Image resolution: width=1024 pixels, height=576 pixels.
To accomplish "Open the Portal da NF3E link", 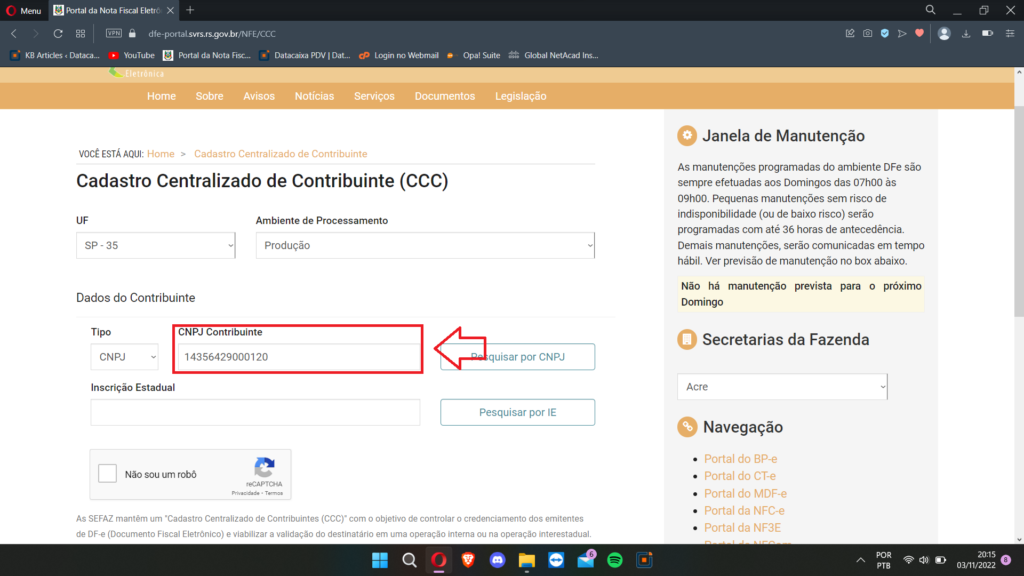I will click(743, 528).
